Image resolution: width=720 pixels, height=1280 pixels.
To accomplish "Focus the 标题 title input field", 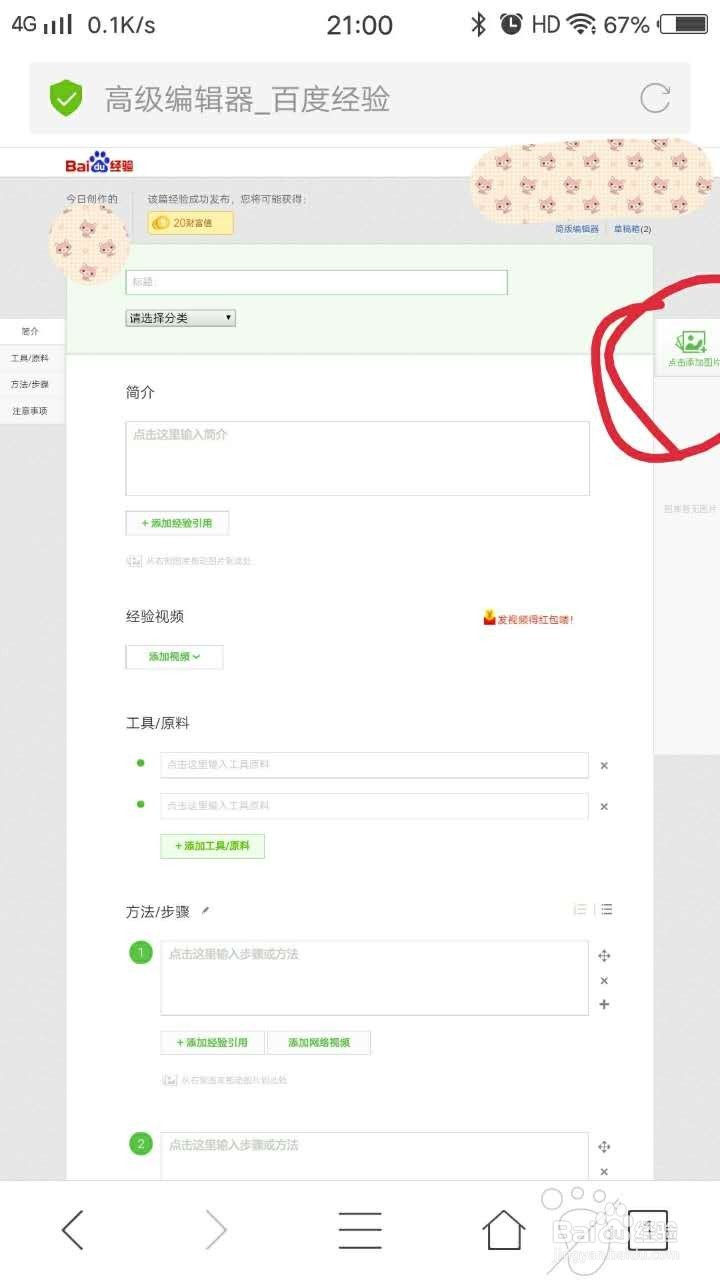I will click(316, 282).
